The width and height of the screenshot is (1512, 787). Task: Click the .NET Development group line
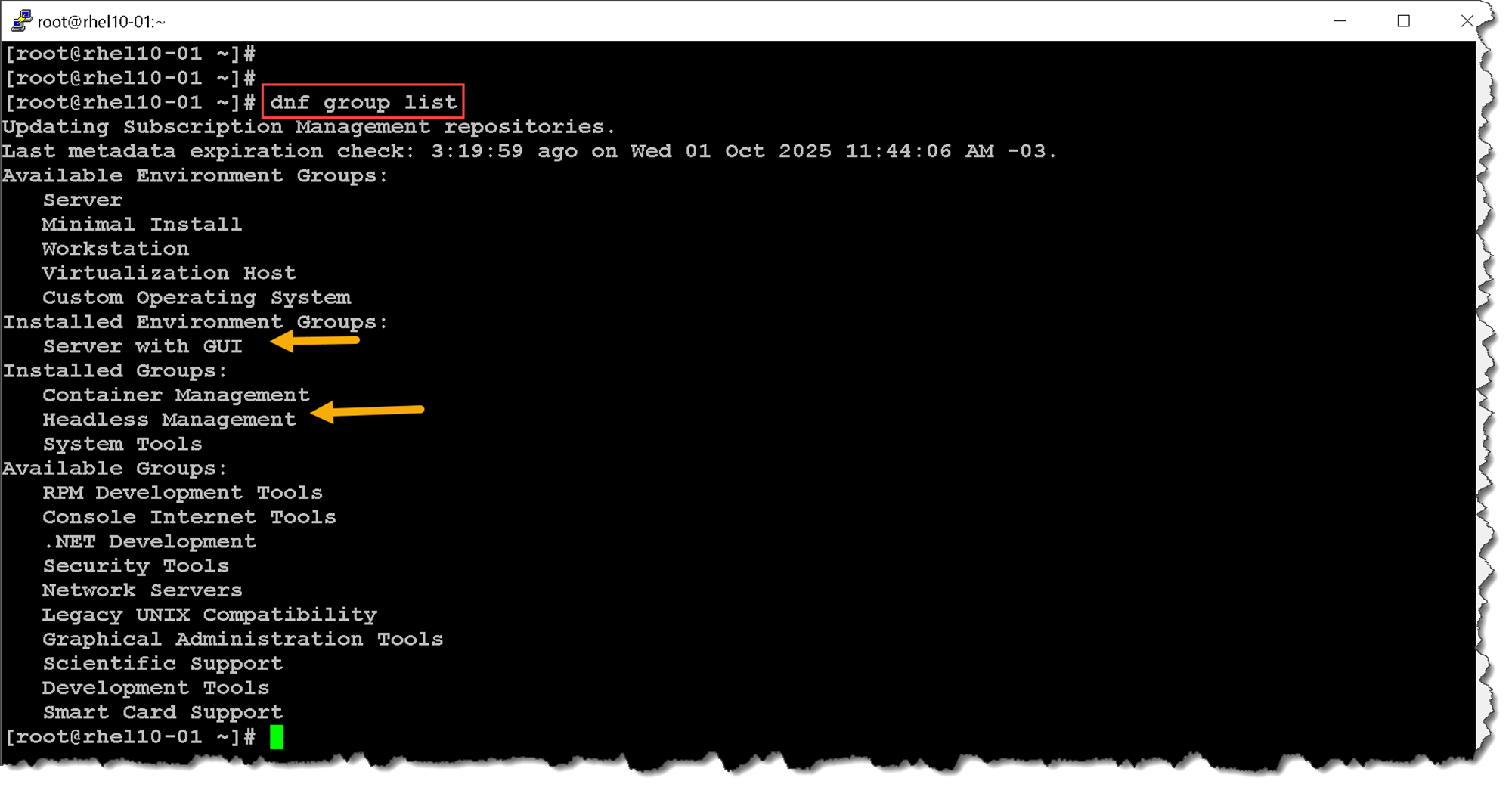click(150, 541)
